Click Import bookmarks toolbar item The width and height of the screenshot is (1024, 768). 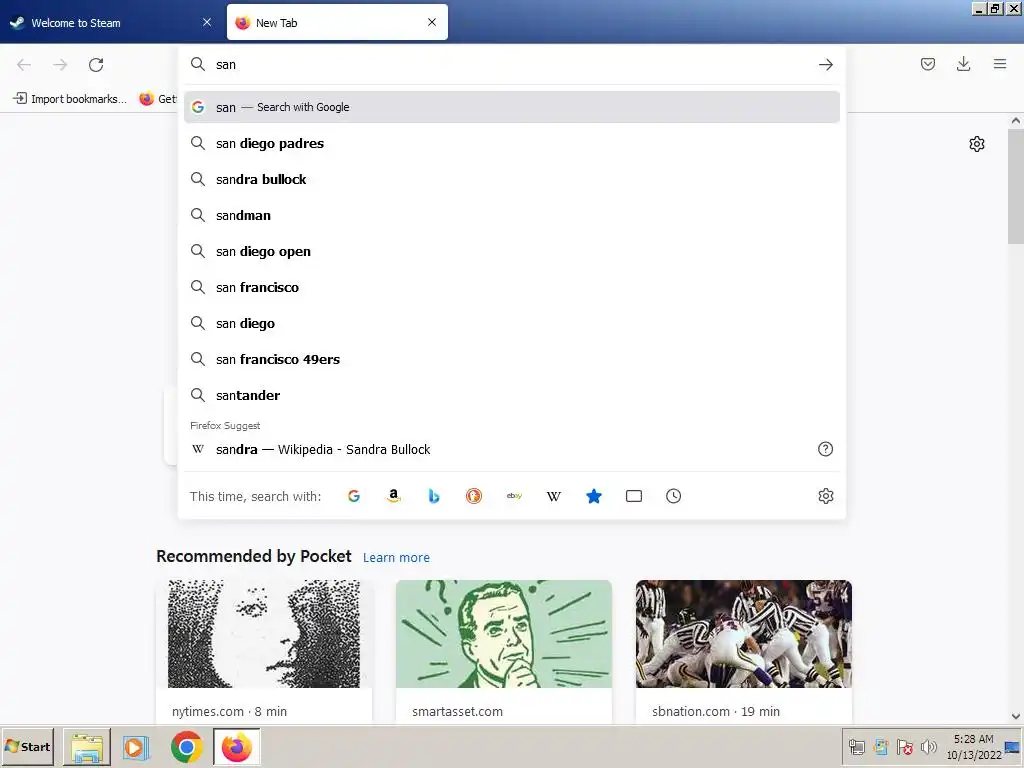coord(70,99)
